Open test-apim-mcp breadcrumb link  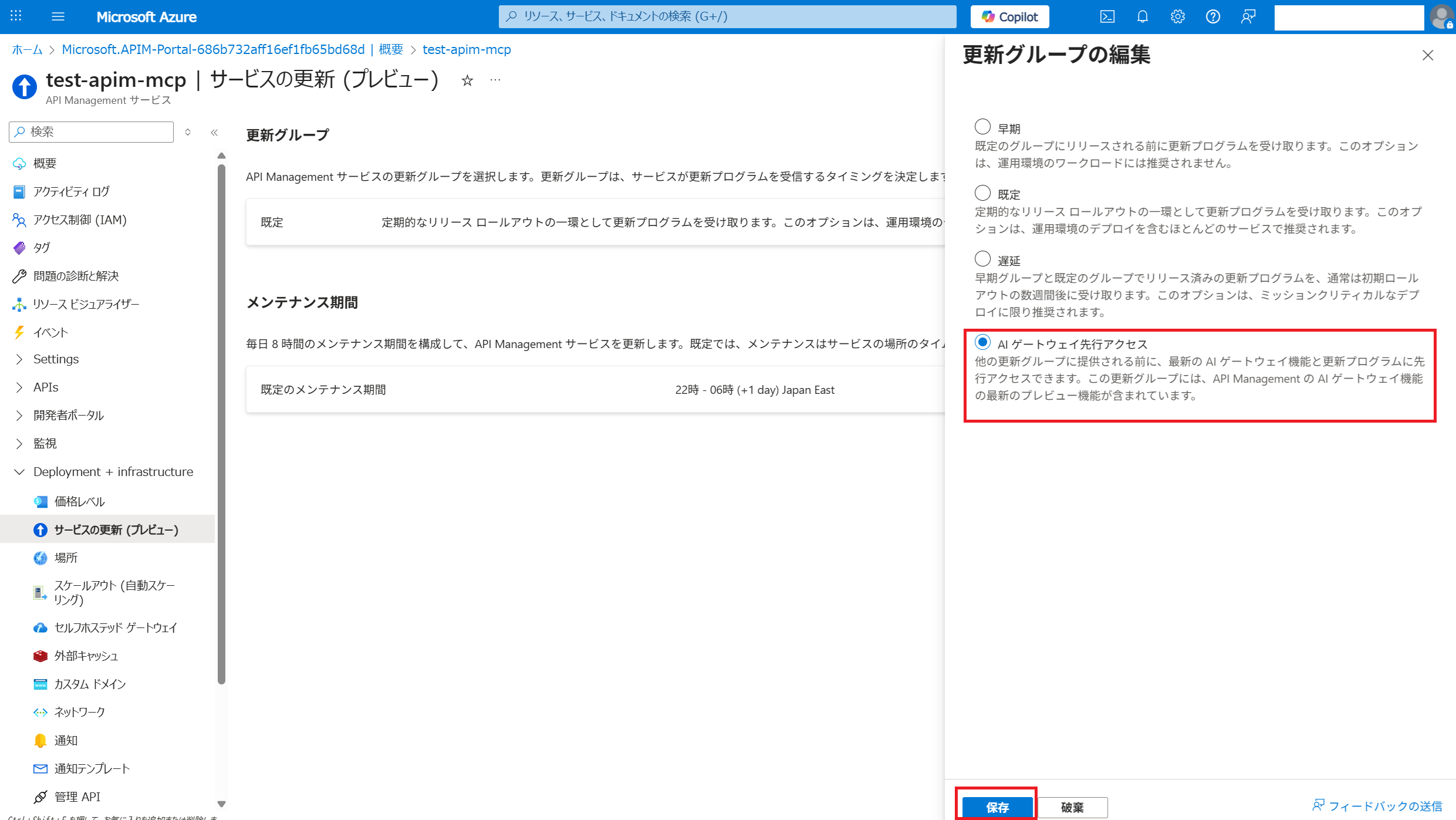click(x=467, y=49)
